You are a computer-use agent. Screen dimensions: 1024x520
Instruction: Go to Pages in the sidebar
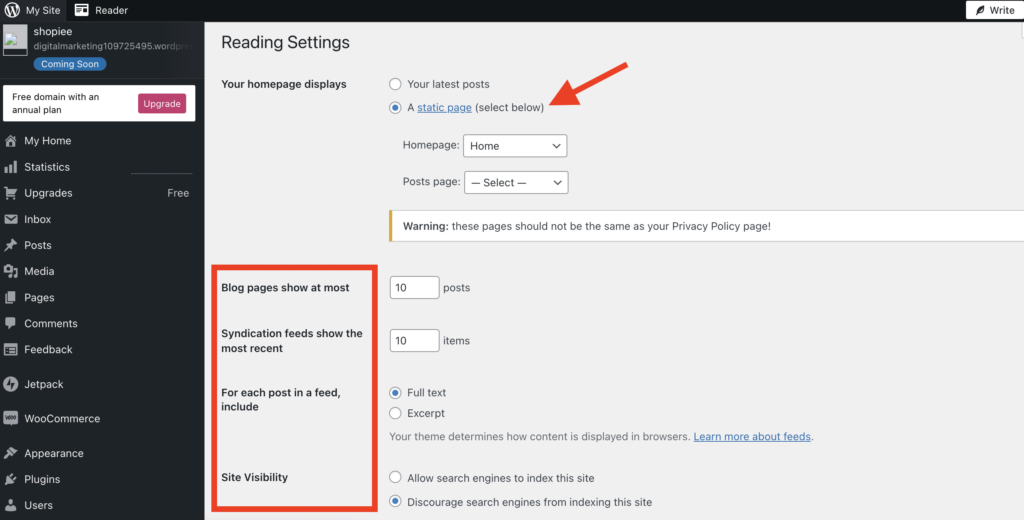click(x=39, y=297)
